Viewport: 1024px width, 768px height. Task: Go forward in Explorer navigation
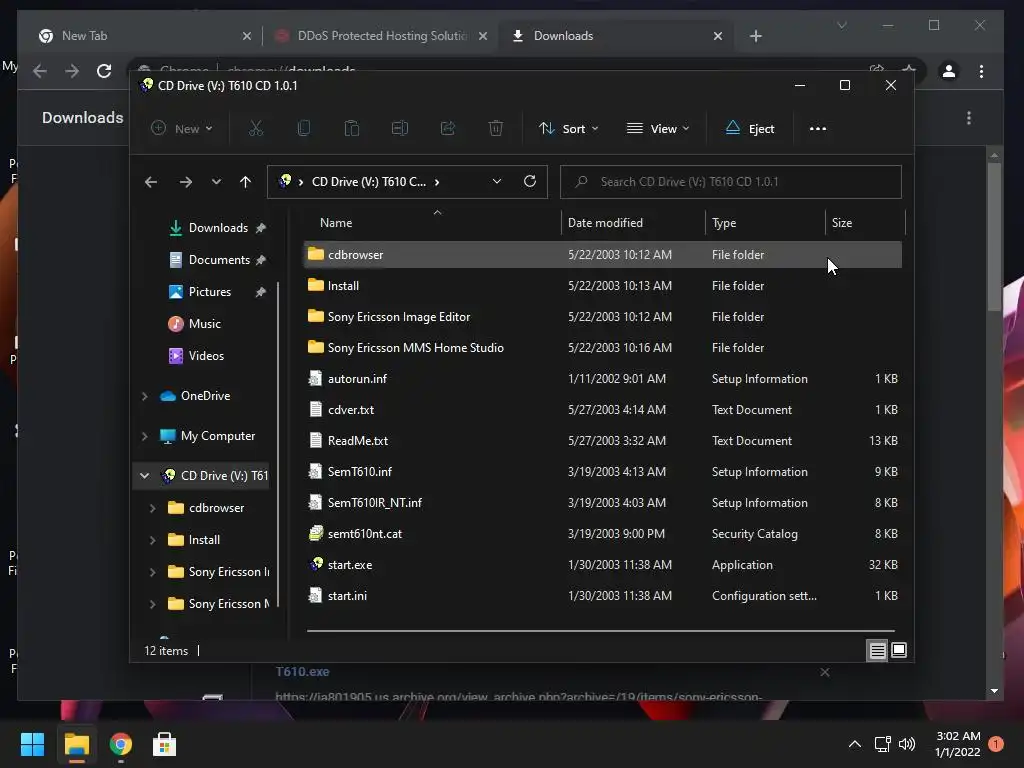click(185, 182)
